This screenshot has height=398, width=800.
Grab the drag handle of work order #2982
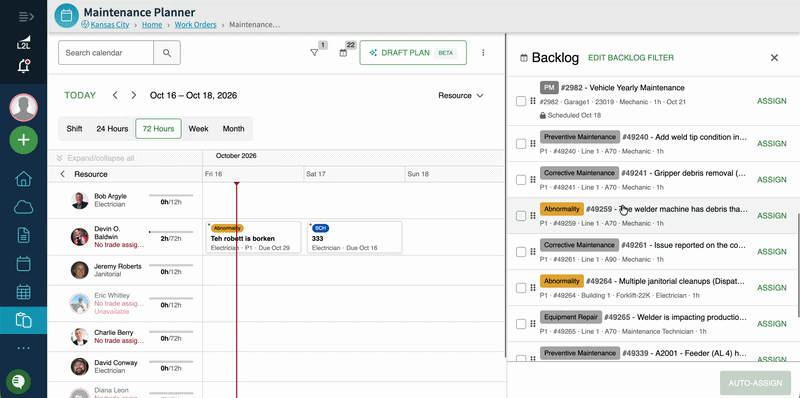pyautogui.click(x=533, y=101)
